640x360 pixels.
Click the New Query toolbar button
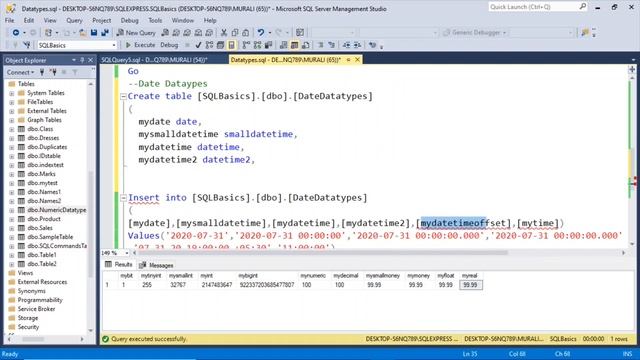[x=136, y=33]
